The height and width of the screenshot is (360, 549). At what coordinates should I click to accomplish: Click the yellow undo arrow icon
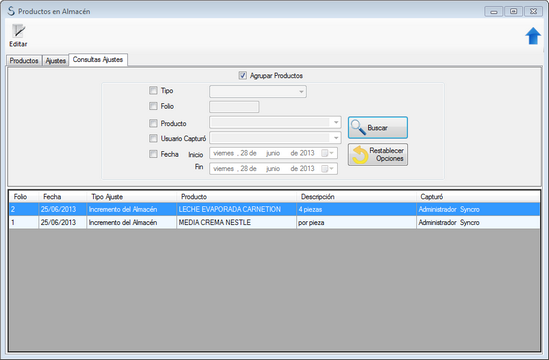pyautogui.click(x=360, y=154)
